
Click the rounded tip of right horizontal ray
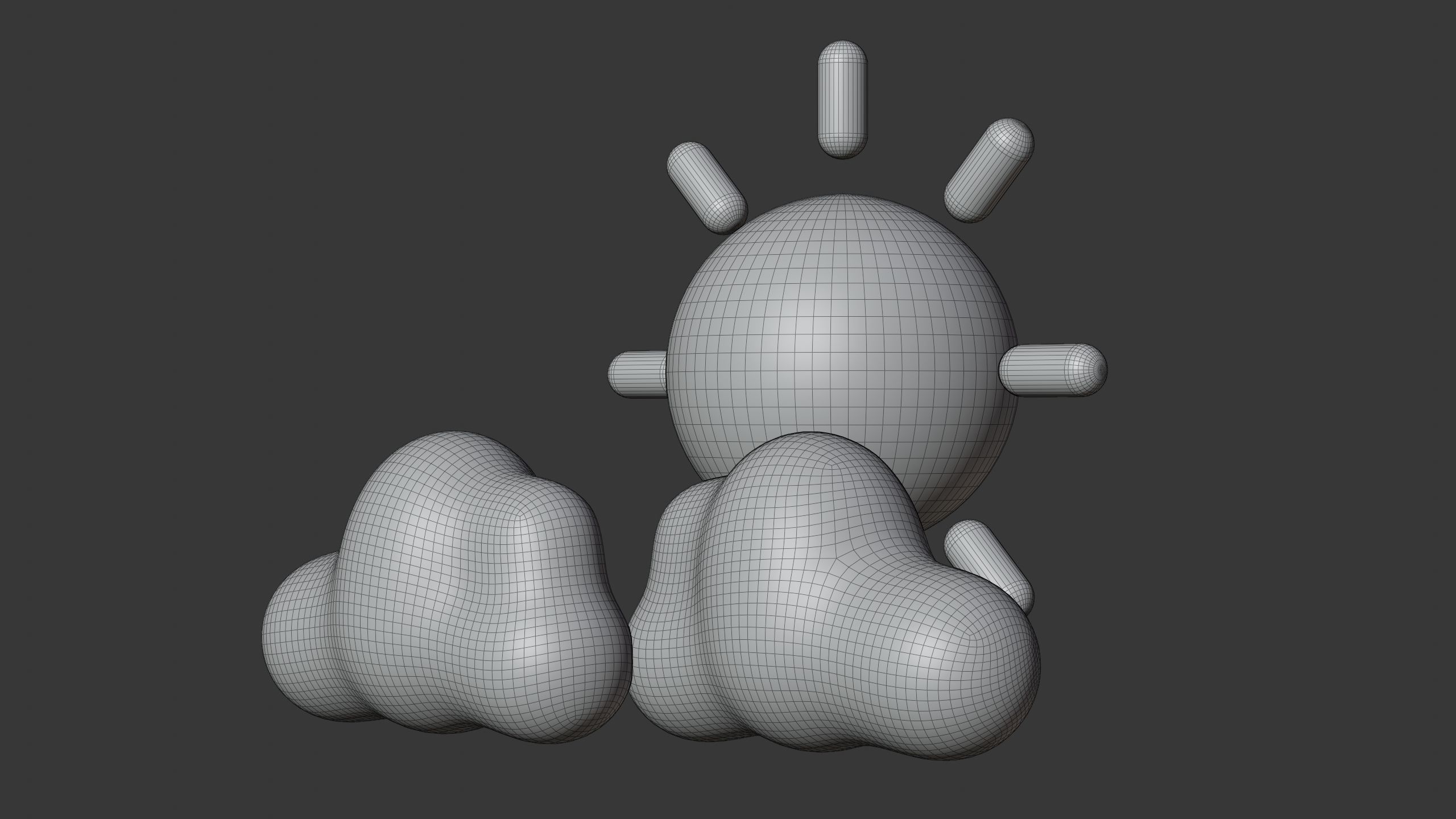click(1095, 370)
